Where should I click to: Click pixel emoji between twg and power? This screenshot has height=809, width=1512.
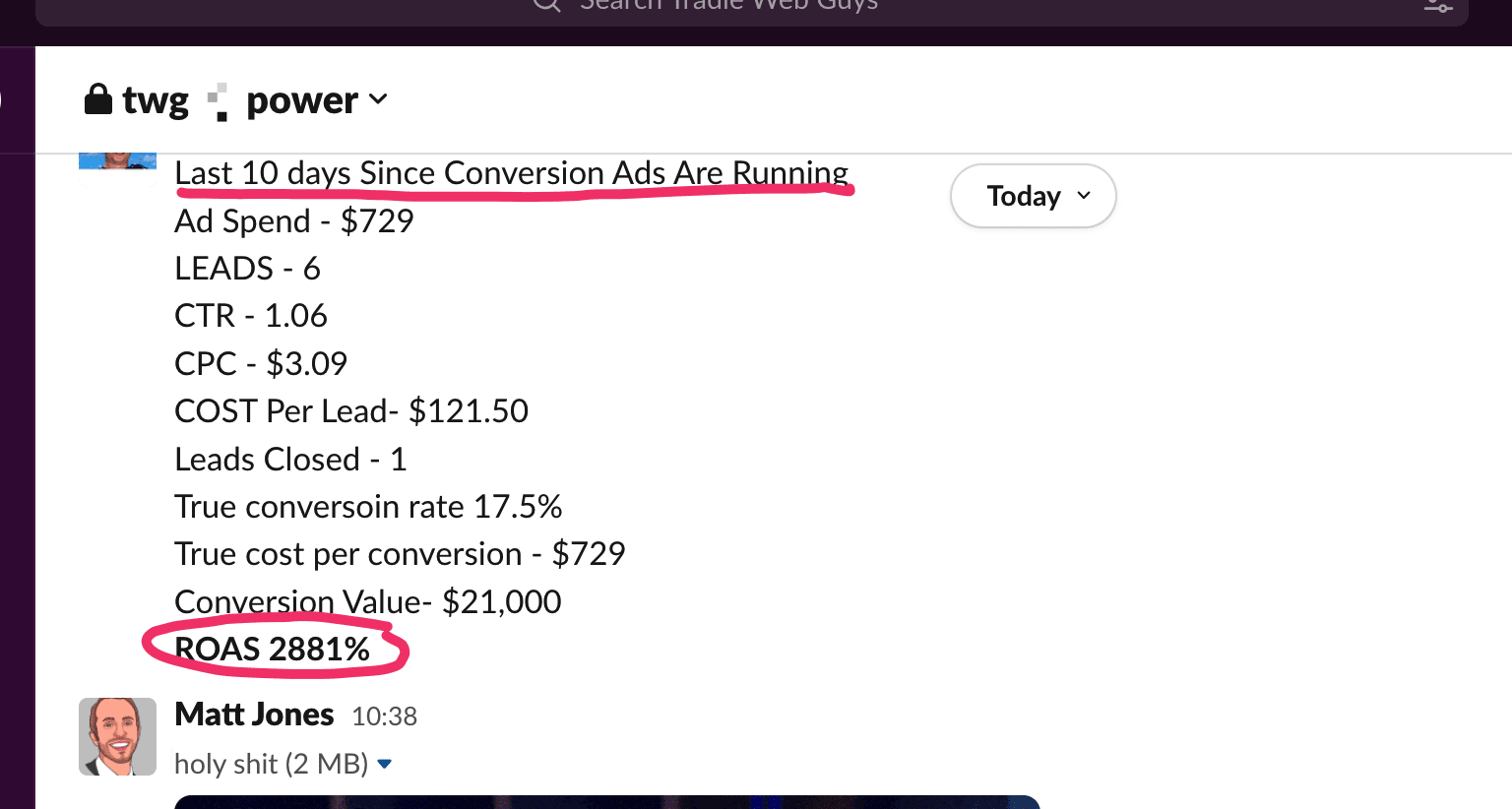218,101
